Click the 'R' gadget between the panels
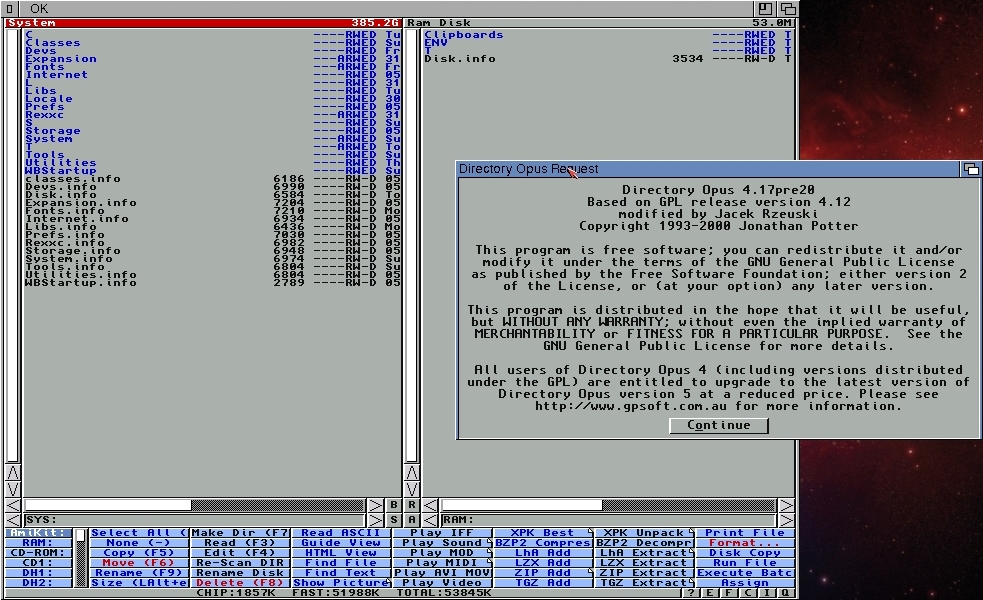983x600 pixels. [412, 505]
